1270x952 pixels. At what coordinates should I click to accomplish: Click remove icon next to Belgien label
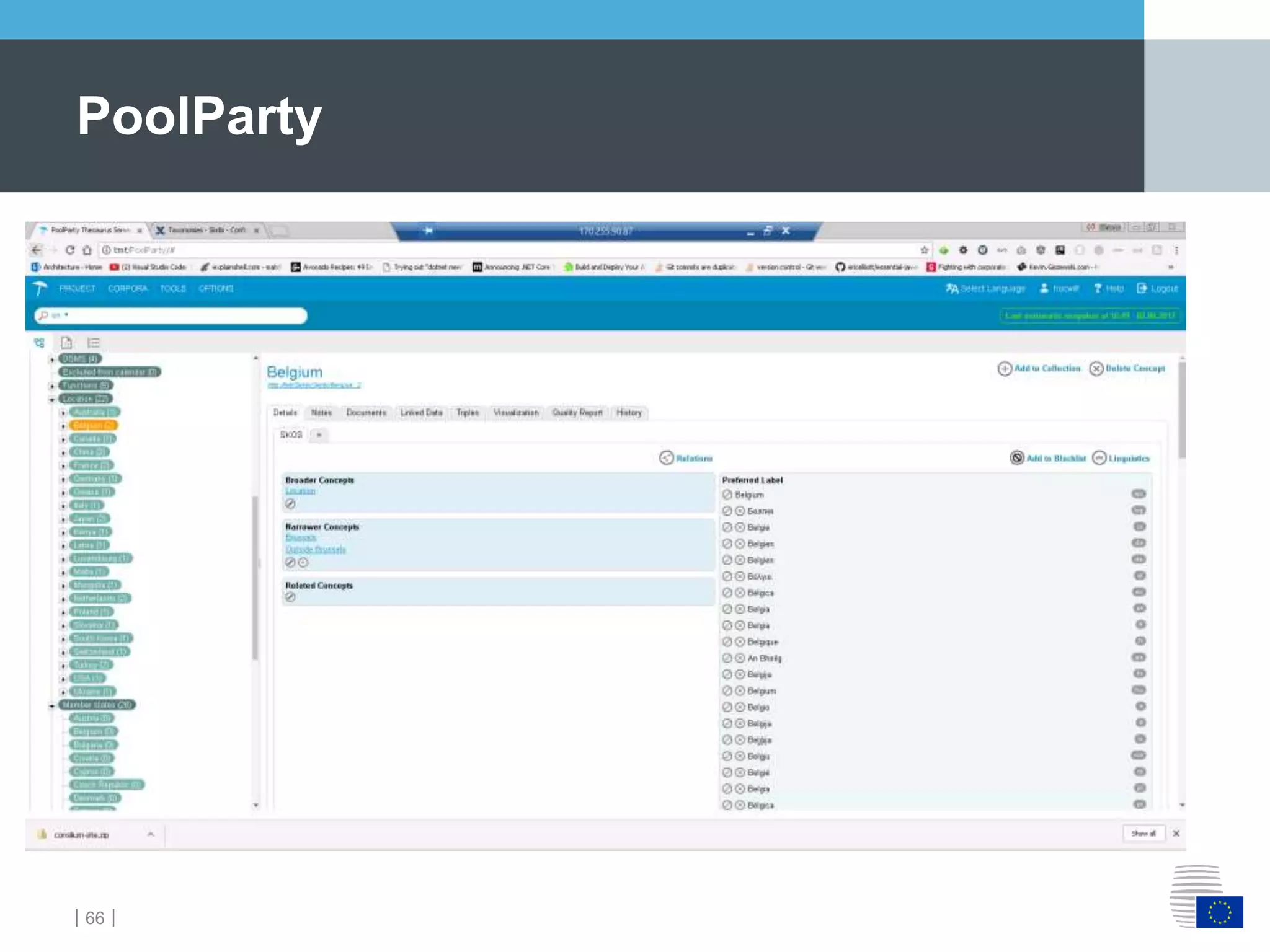[x=740, y=544]
